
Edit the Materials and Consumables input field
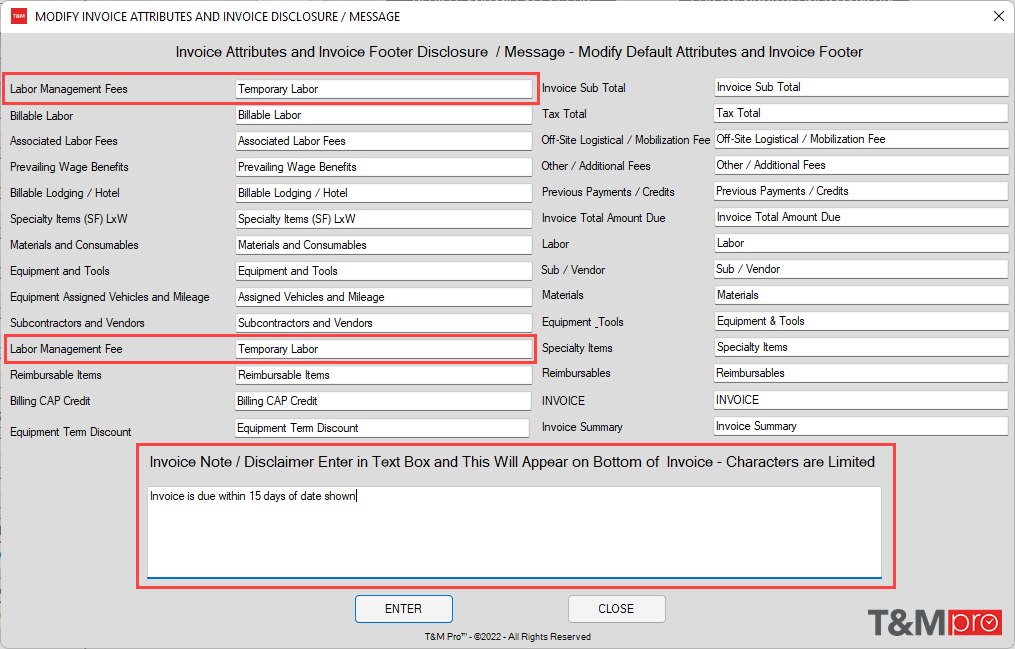point(383,245)
